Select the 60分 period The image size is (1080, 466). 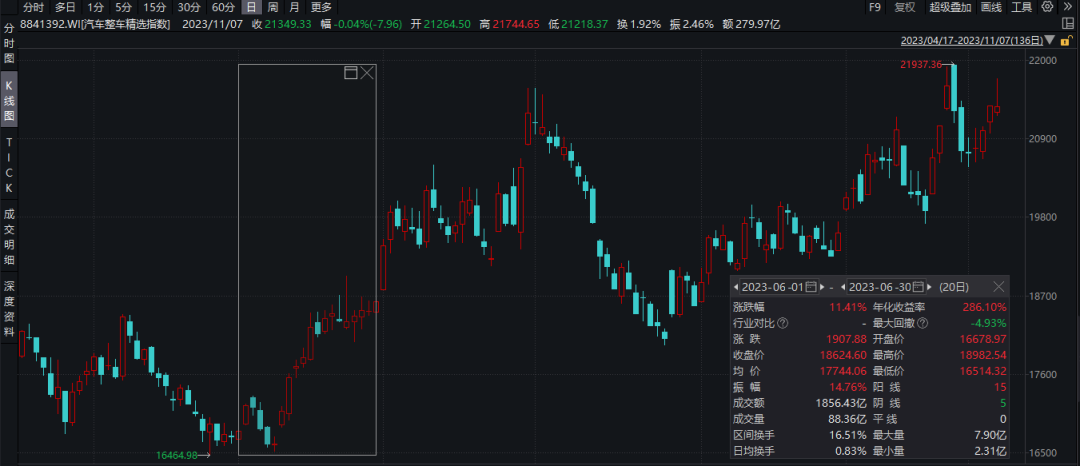click(223, 7)
